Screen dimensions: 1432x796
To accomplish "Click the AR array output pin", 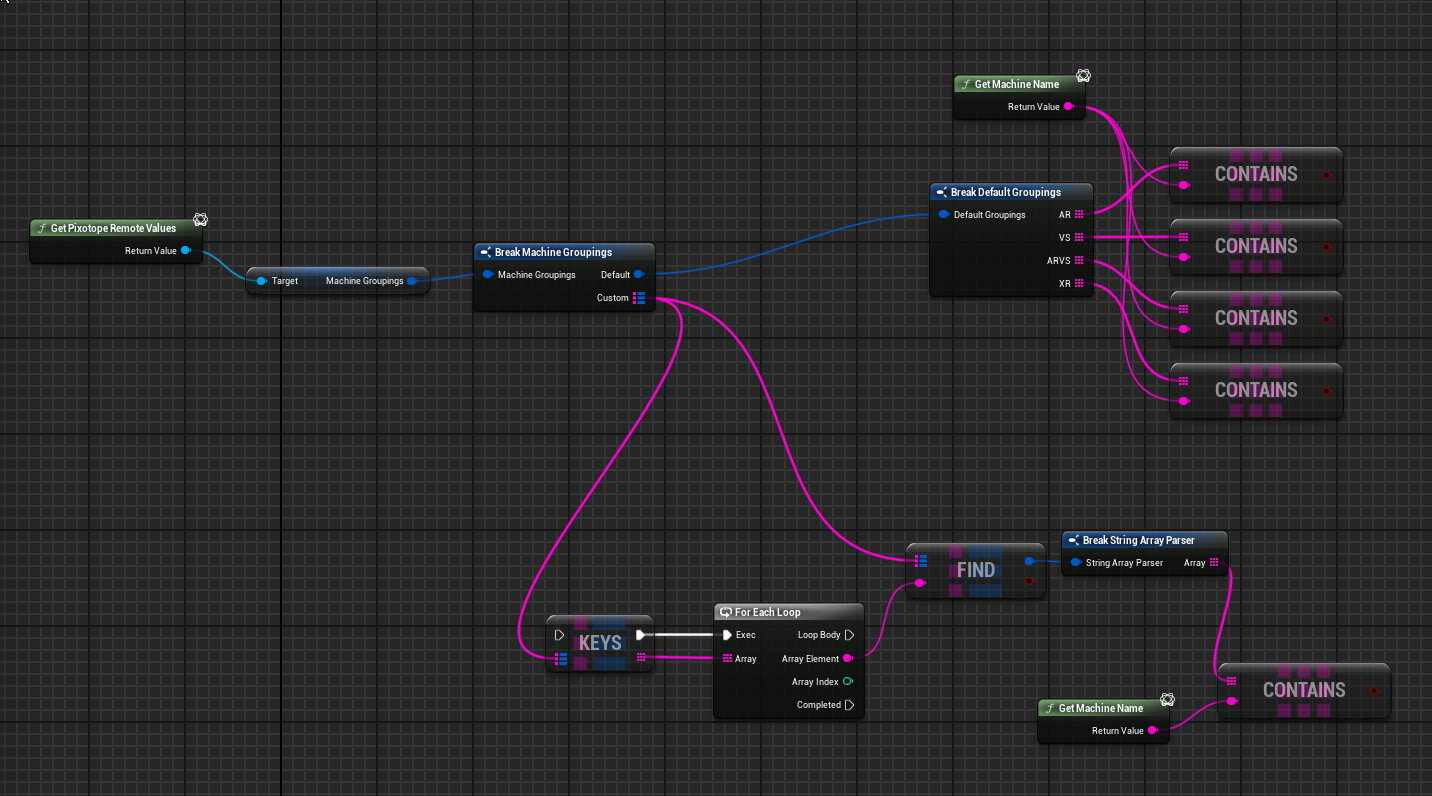I will [1079, 215].
